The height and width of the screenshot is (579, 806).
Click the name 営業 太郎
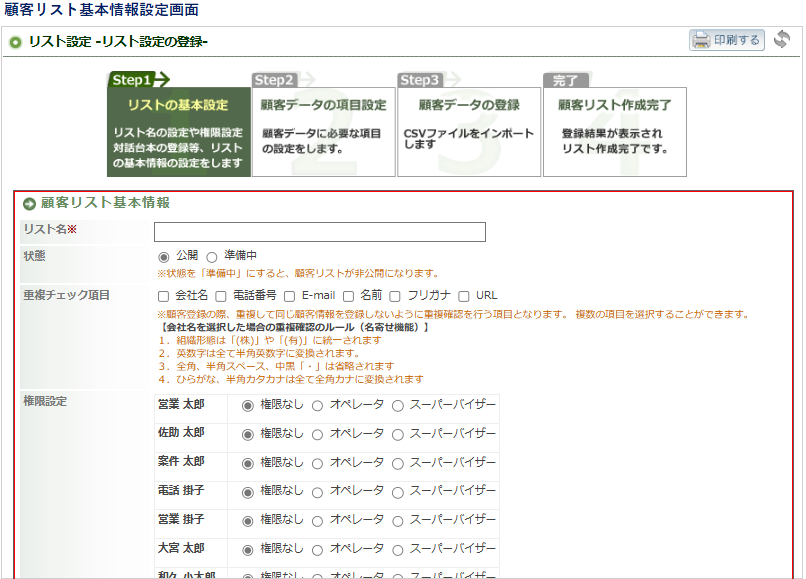[x=181, y=404]
